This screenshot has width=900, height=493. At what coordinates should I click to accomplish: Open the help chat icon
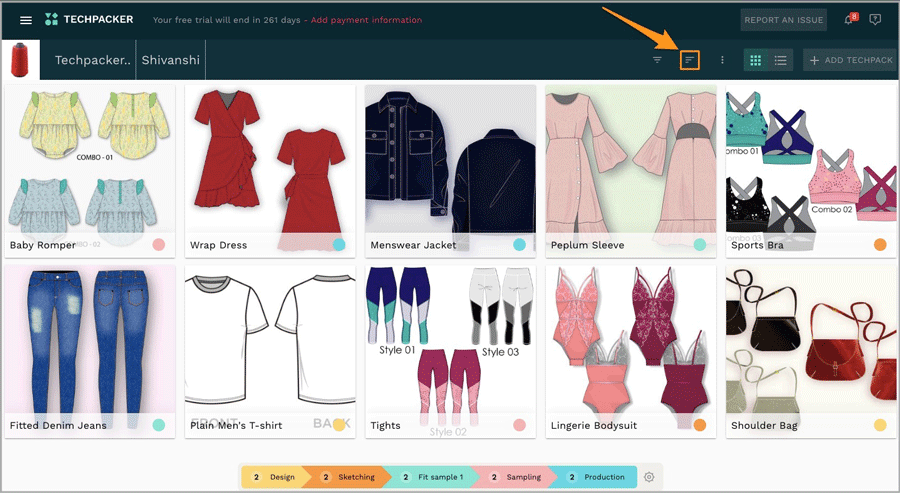pos(876,20)
